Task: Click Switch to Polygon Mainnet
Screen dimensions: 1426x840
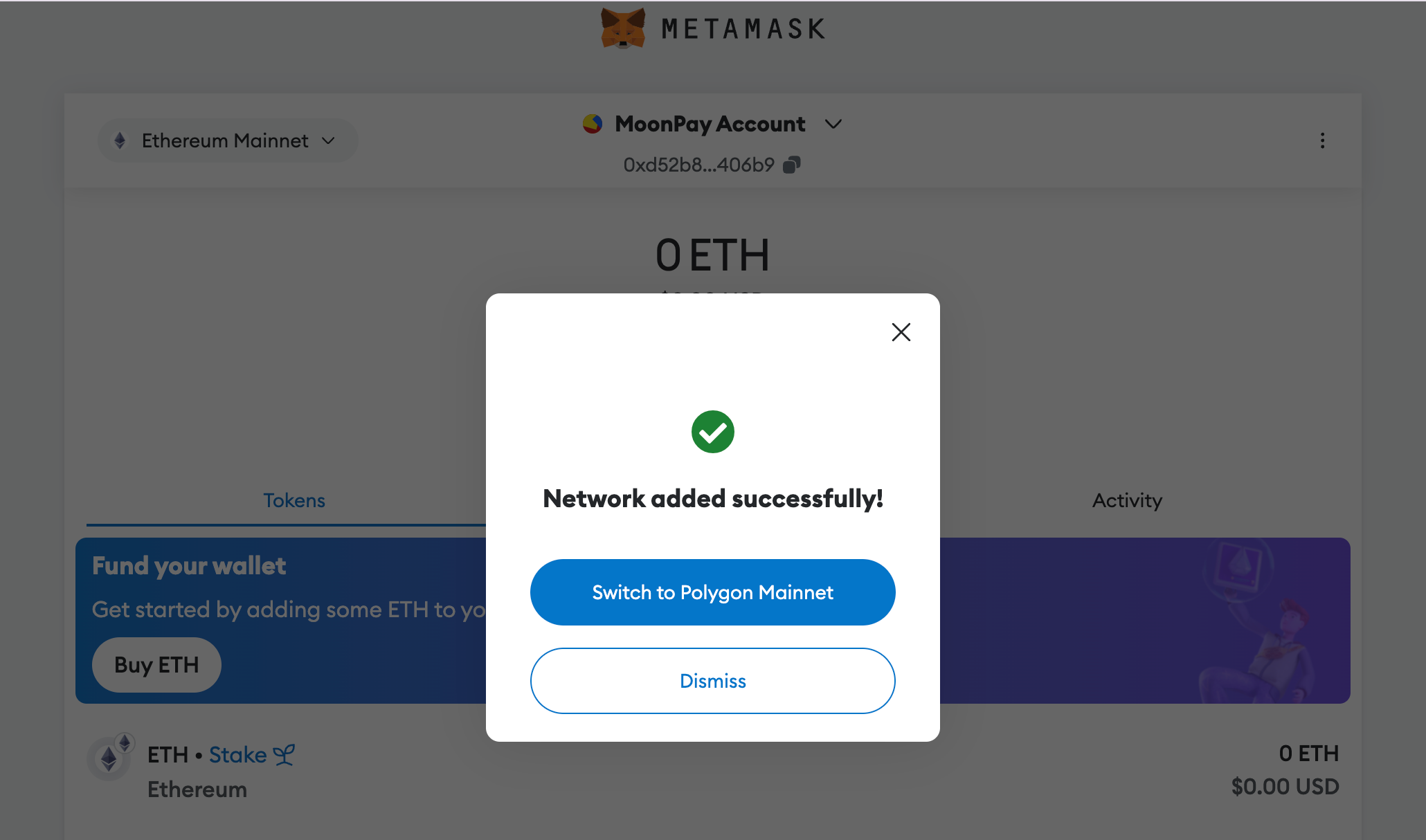Action: pos(712,592)
